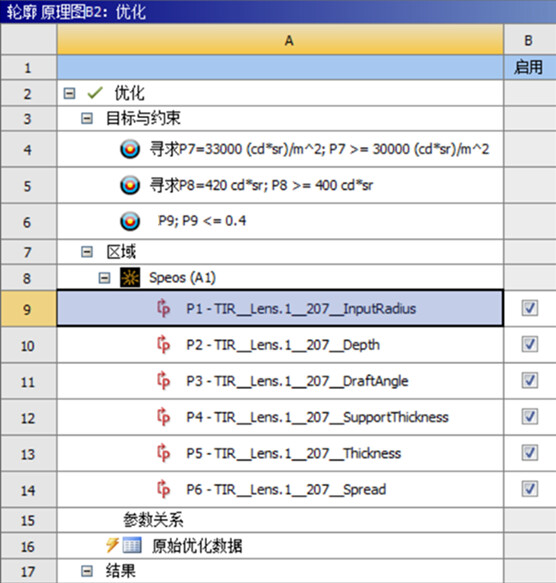
Task: Select the 优化 root label
Action: 129,93
